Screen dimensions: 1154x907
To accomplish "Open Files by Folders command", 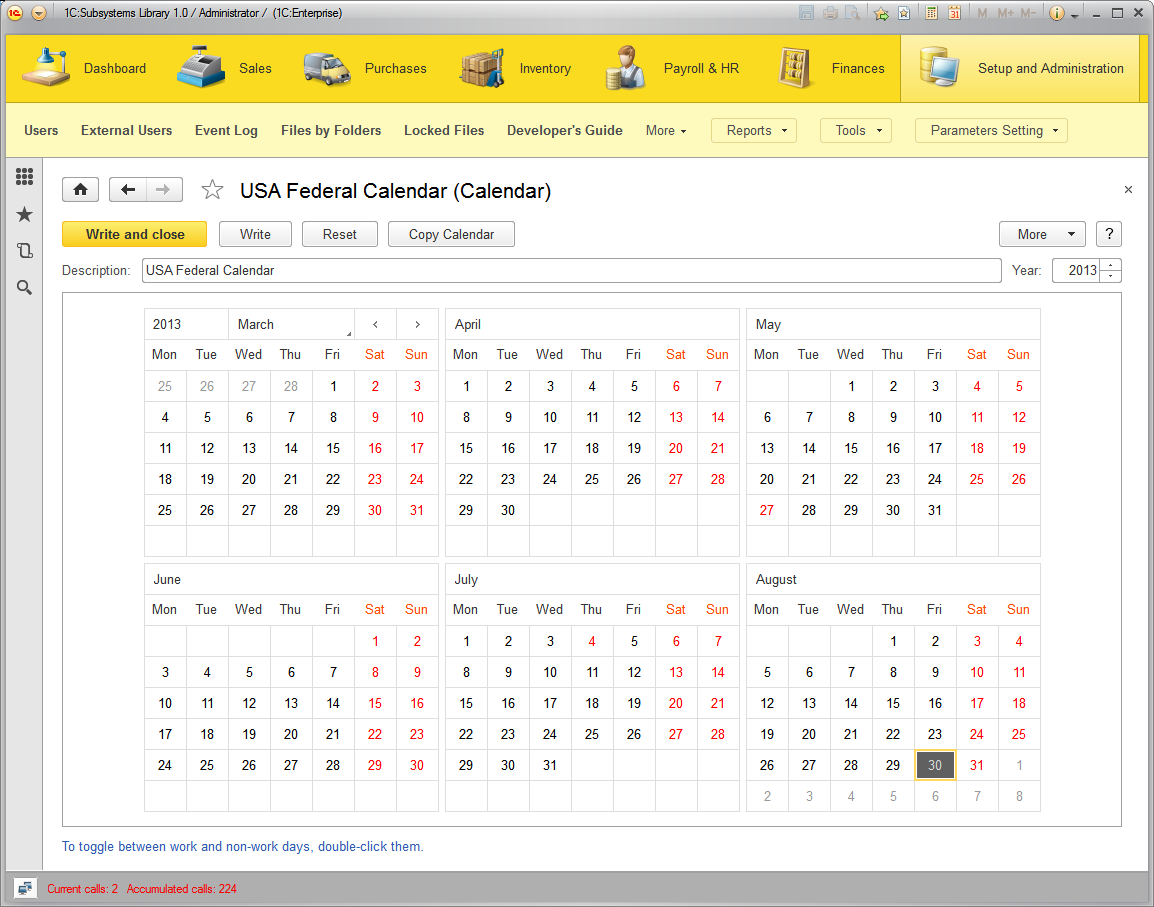I will click(331, 130).
